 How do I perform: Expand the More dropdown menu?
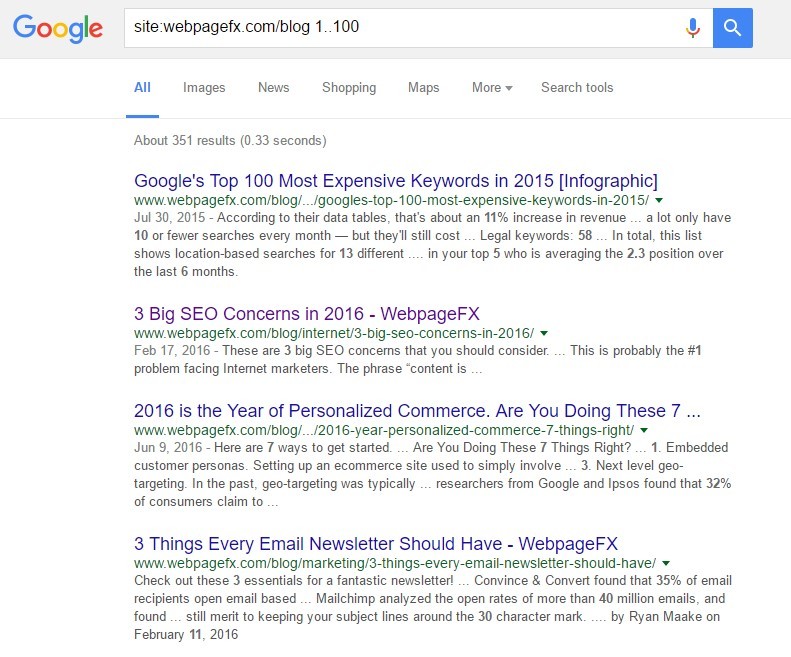tap(492, 88)
